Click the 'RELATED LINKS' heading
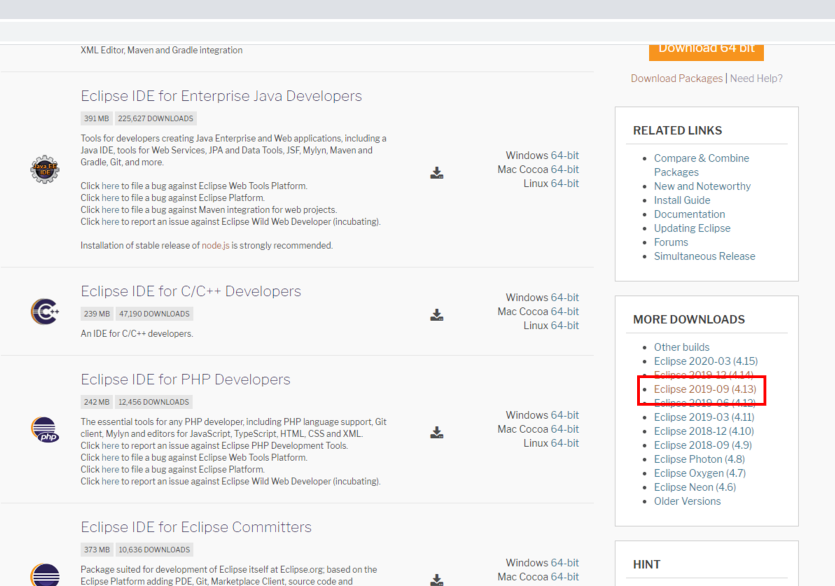Image resolution: width=835 pixels, height=586 pixels. (677, 131)
